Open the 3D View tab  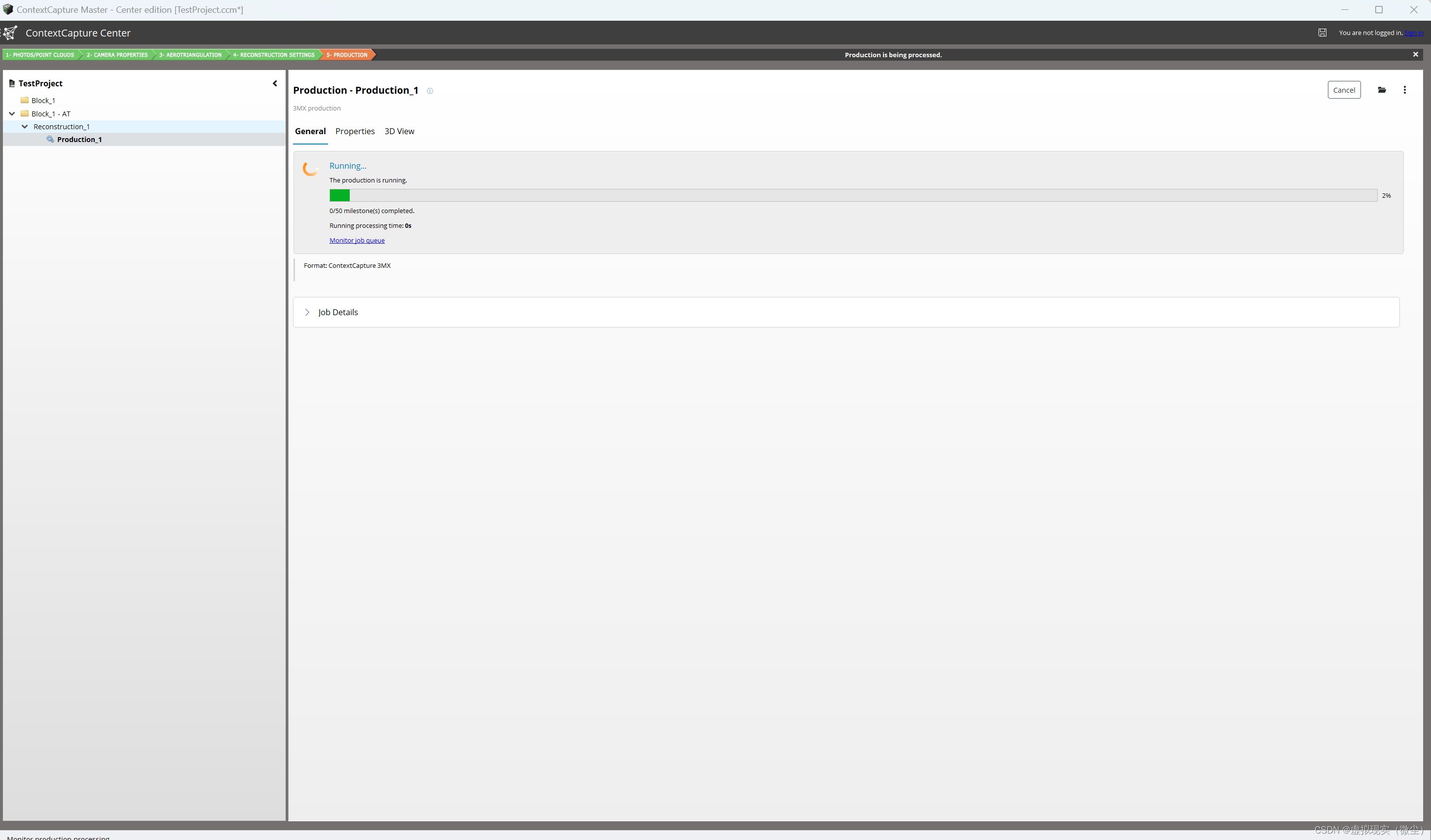point(399,131)
